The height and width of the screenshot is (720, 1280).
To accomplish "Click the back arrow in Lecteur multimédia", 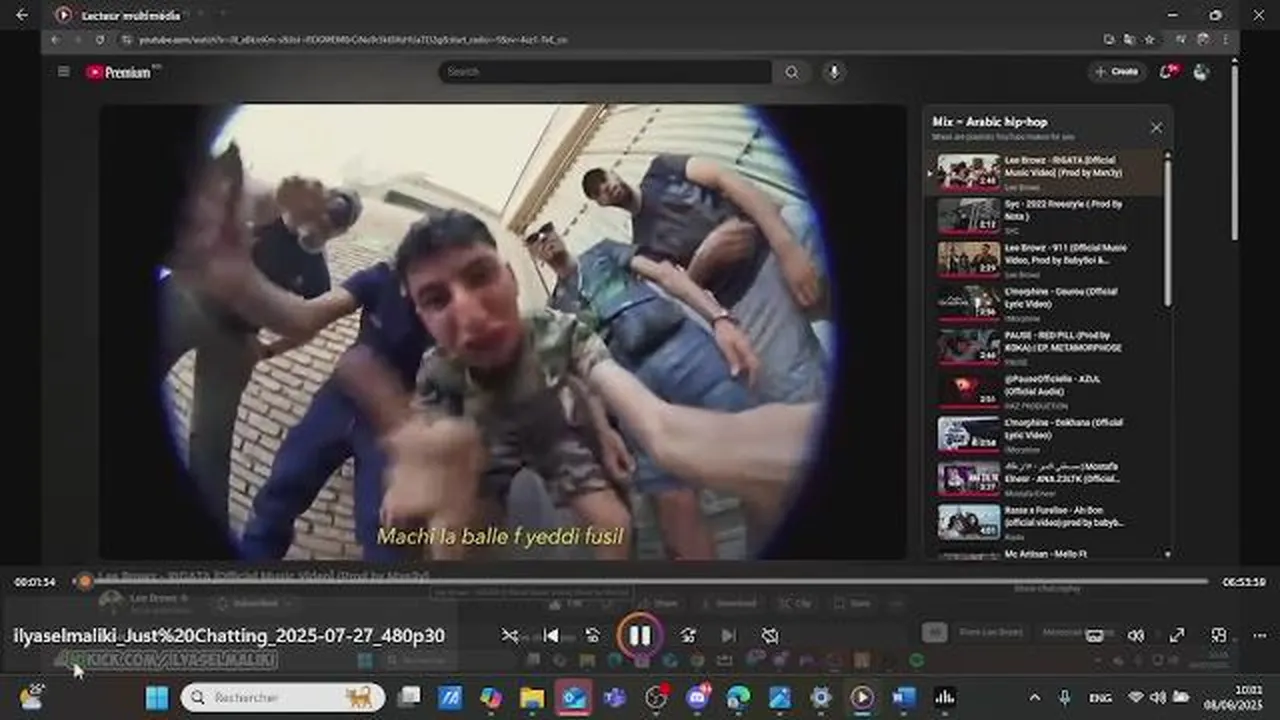I will (22, 15).
